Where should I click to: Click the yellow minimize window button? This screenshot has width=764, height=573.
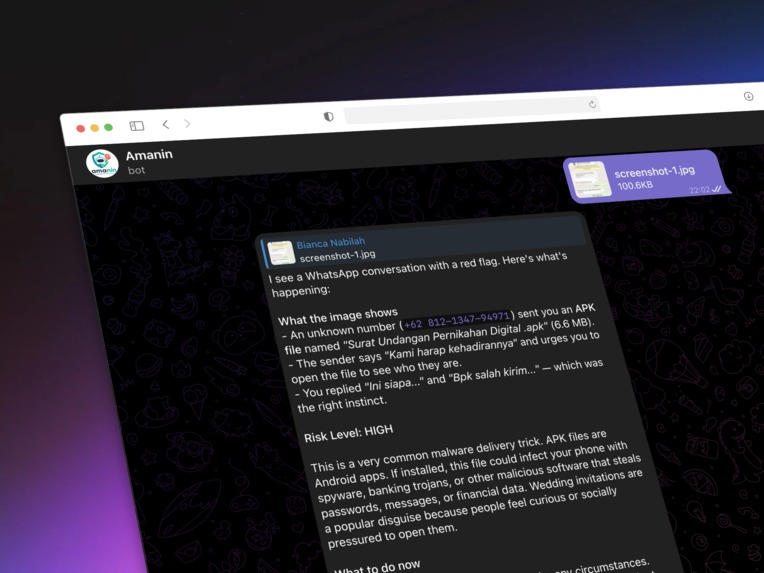coord(95,128)
